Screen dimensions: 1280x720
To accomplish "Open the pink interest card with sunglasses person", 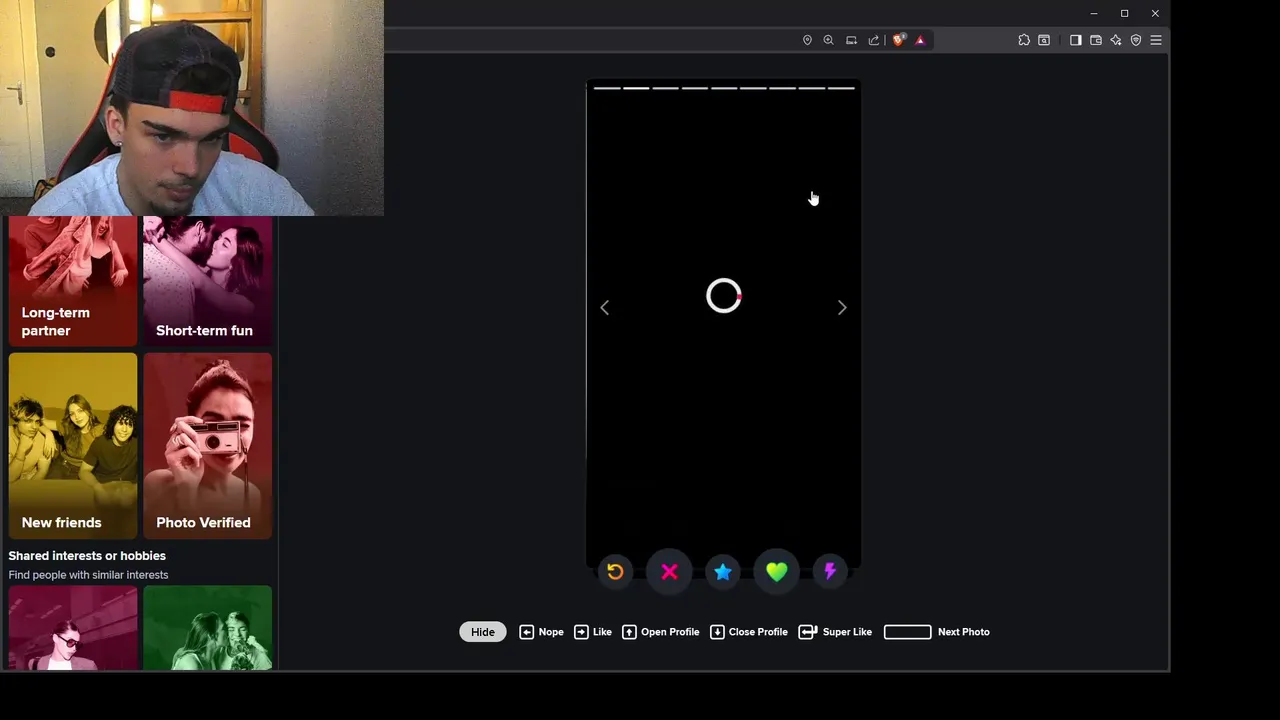I will tap(73, 628).
